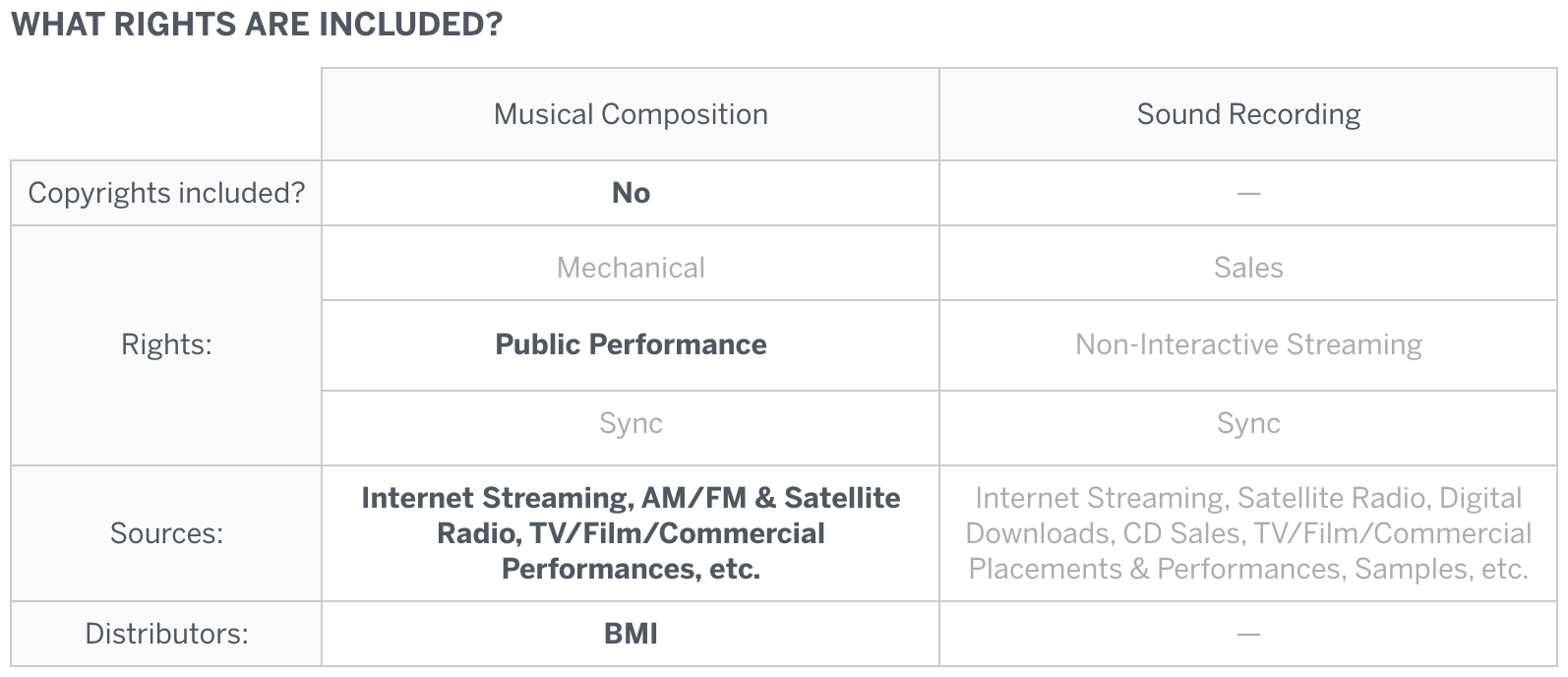This screenshot has width=1568, height=677.
Task: Click the 'Sources:' row label
Action: 166,533
